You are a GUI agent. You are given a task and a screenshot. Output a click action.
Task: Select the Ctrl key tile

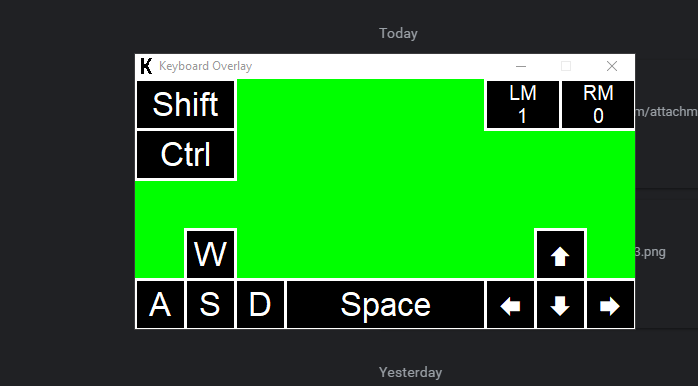click(185, 154)
